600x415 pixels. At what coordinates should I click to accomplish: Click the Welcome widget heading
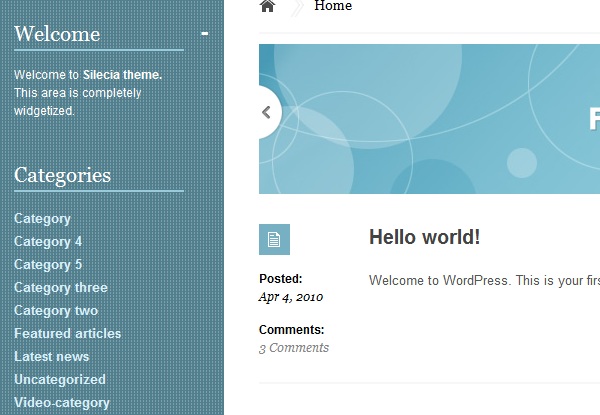[x=57, y=34]
